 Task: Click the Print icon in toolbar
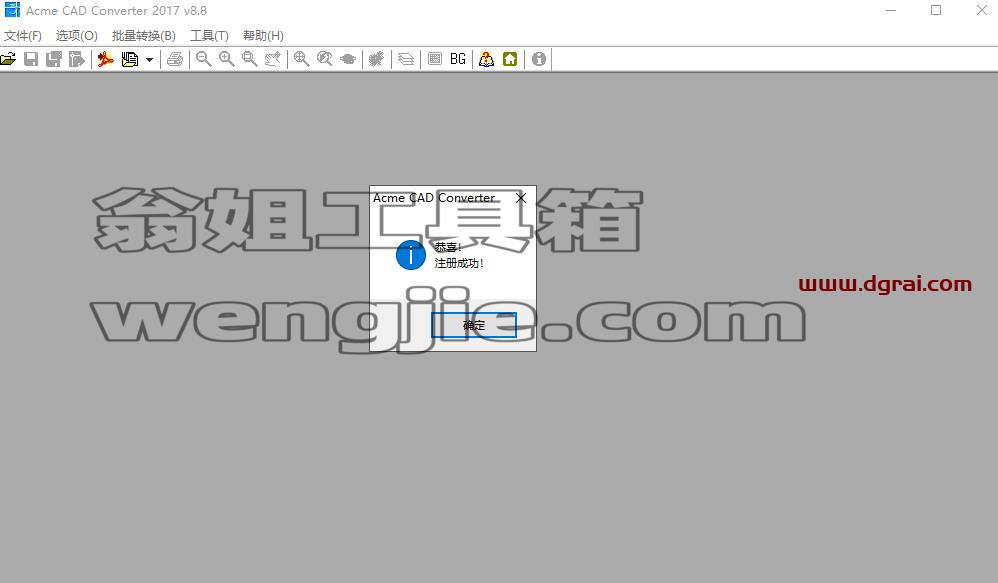[175, 59]
